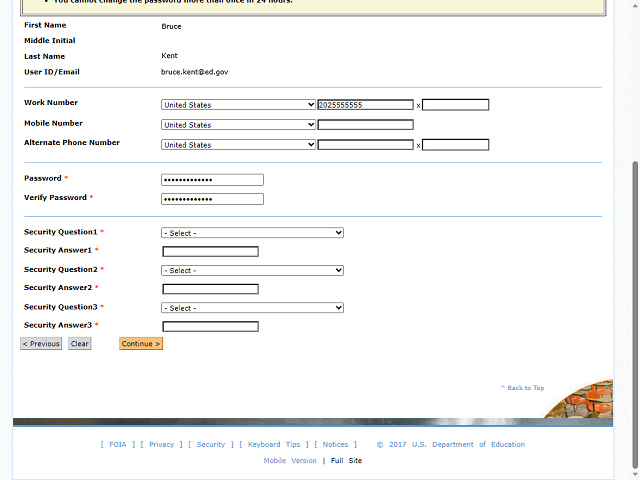This screenshot has width=640, height=480.
Task: Open the Privacy footer link
Action: [162, 444]
